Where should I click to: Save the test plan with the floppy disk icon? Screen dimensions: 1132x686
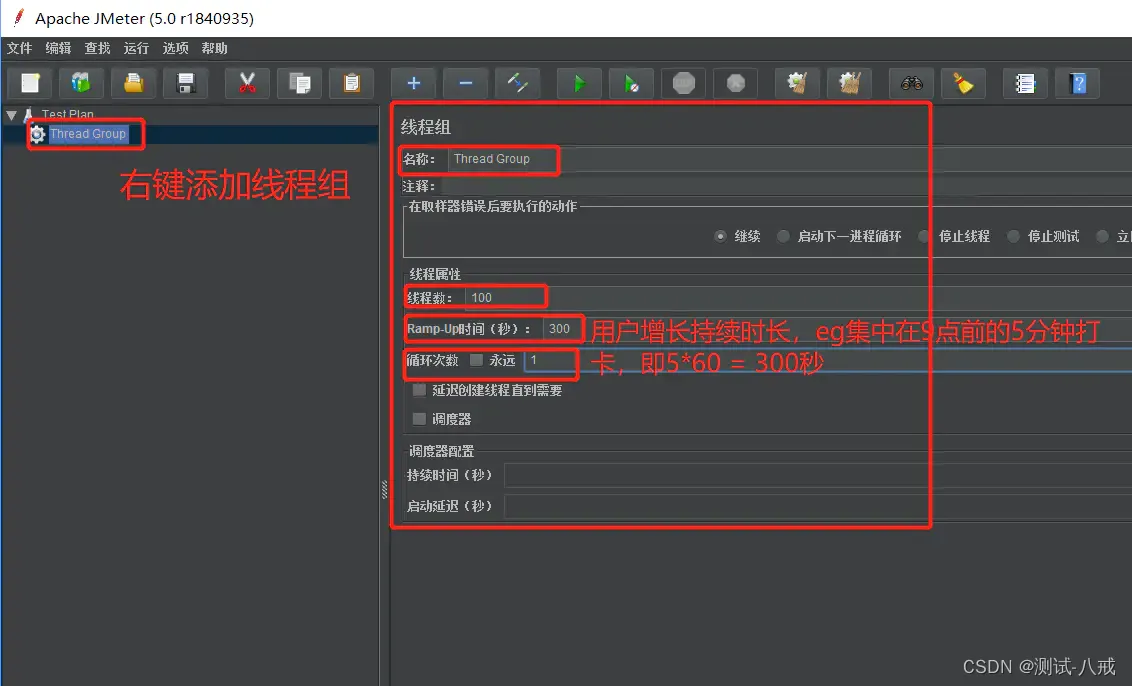[x=186, y=84]
